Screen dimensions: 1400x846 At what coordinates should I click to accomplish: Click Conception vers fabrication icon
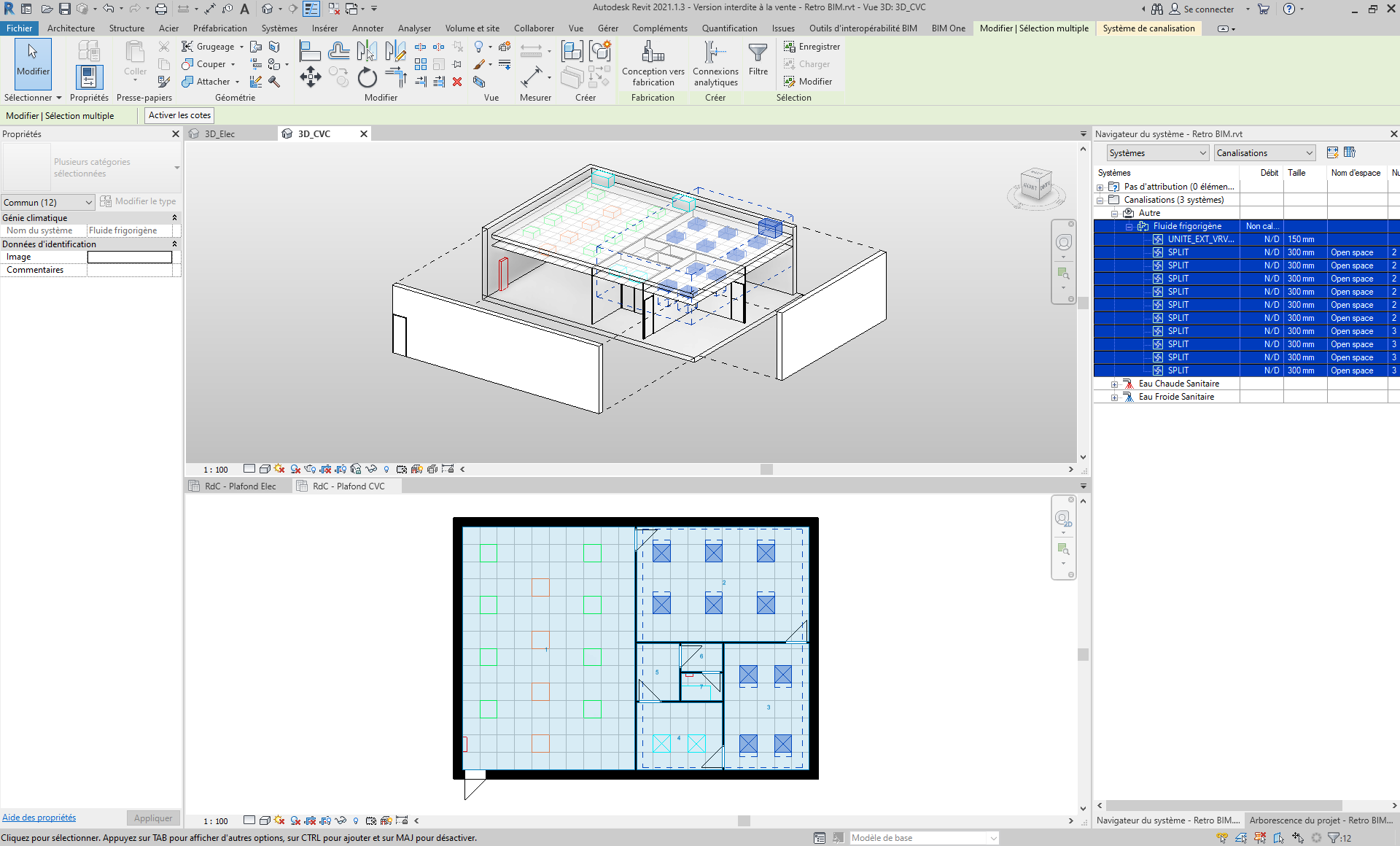tap(653, 53)
